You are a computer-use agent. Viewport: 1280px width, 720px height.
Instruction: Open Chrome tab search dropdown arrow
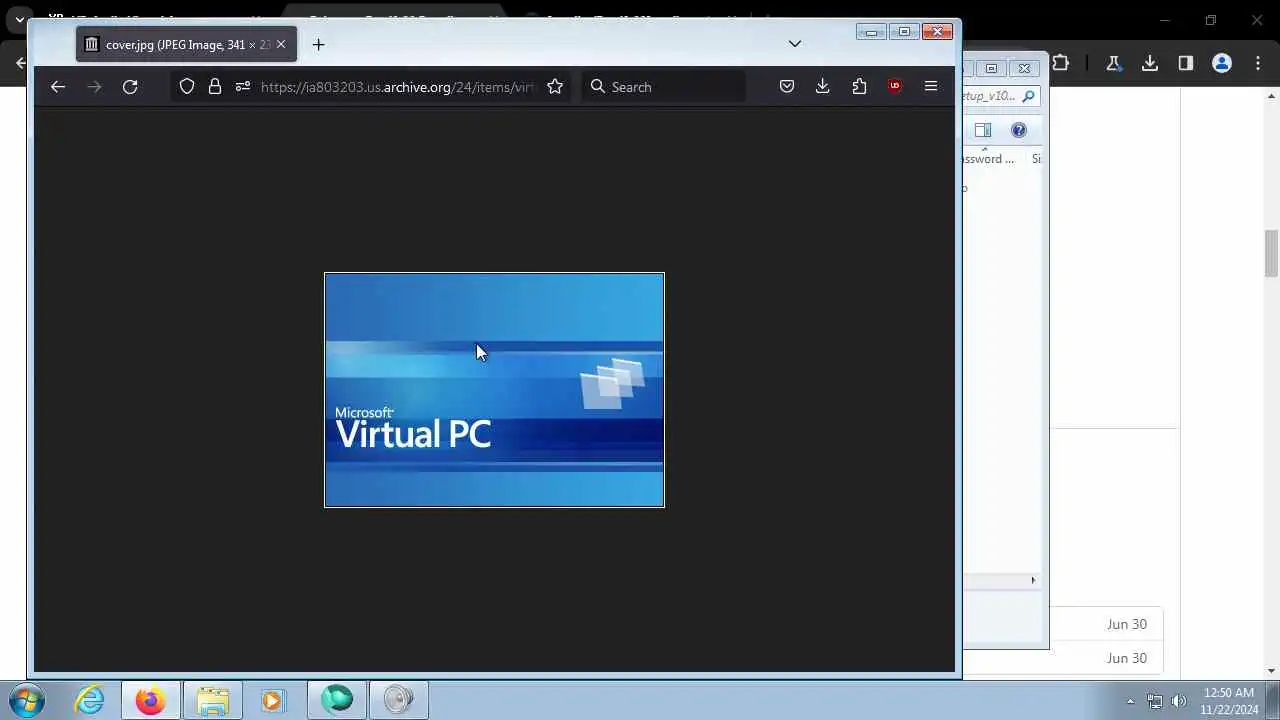pos(19,19)
